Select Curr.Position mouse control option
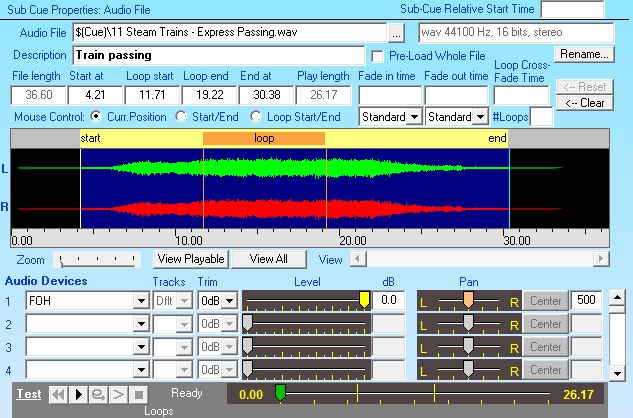Viewport: 633px width, 418px height. 96,116
